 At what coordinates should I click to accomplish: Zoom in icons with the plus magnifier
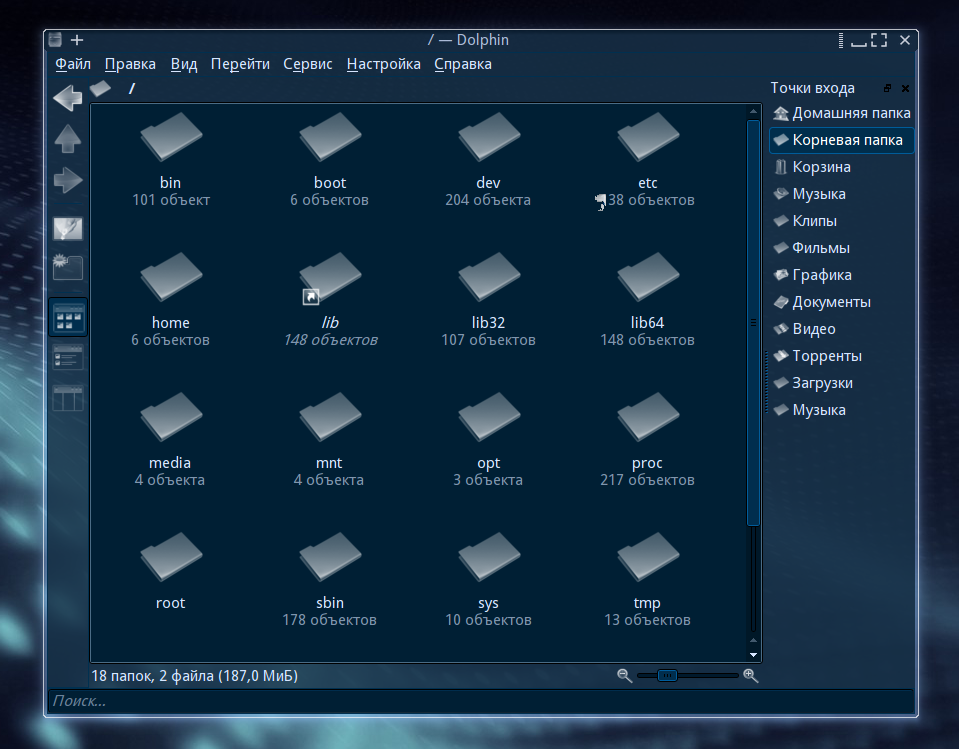click(750, 676)
